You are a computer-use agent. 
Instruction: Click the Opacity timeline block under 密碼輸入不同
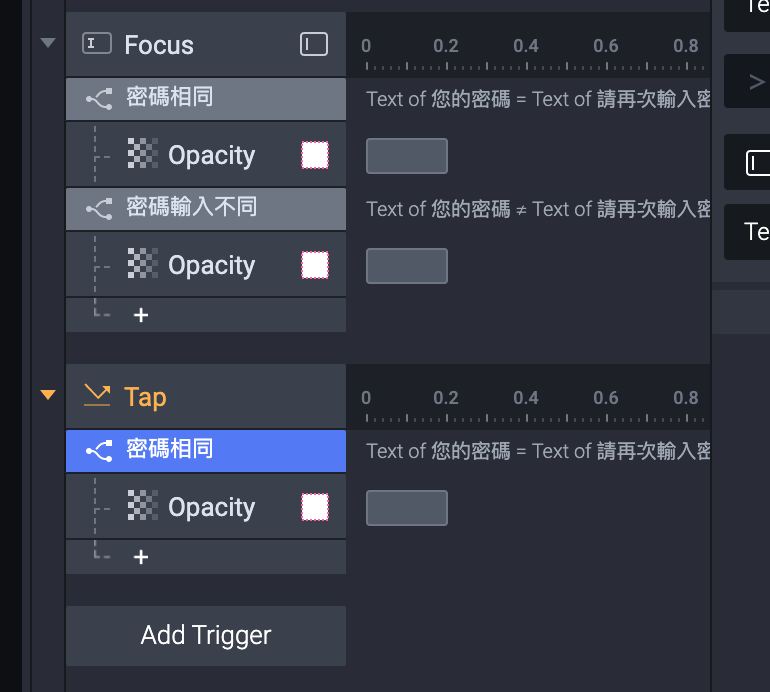407,266
